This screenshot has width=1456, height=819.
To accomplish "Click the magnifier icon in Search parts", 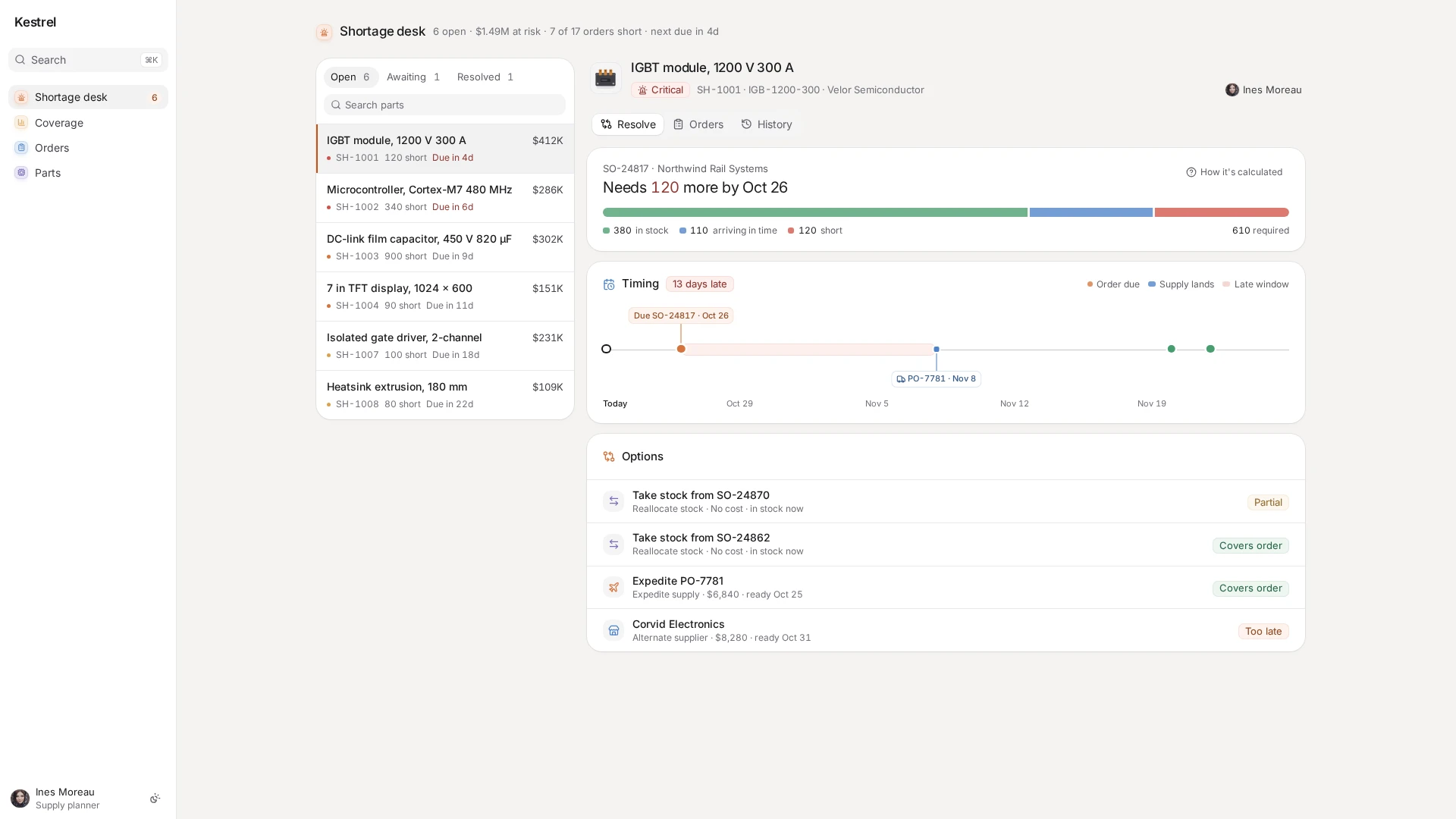I will 336,105.
